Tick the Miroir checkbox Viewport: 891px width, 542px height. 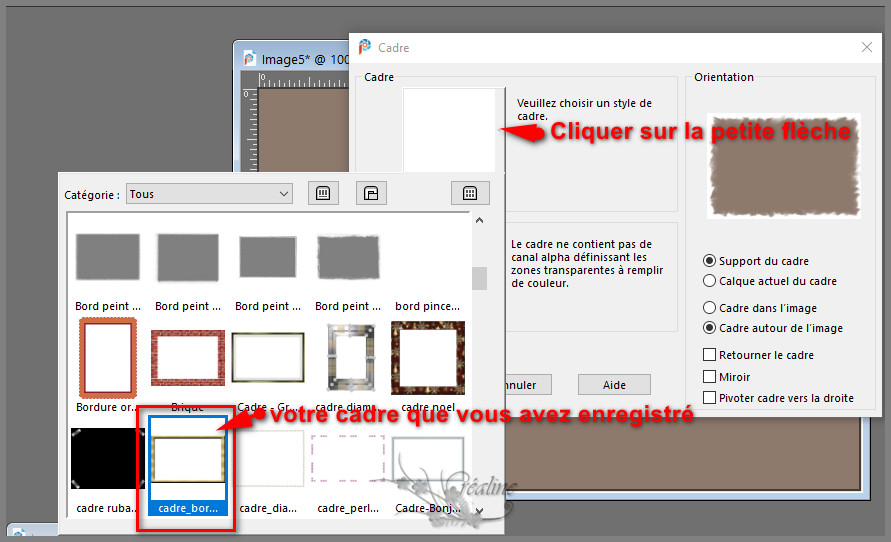(x=710, y=377)
